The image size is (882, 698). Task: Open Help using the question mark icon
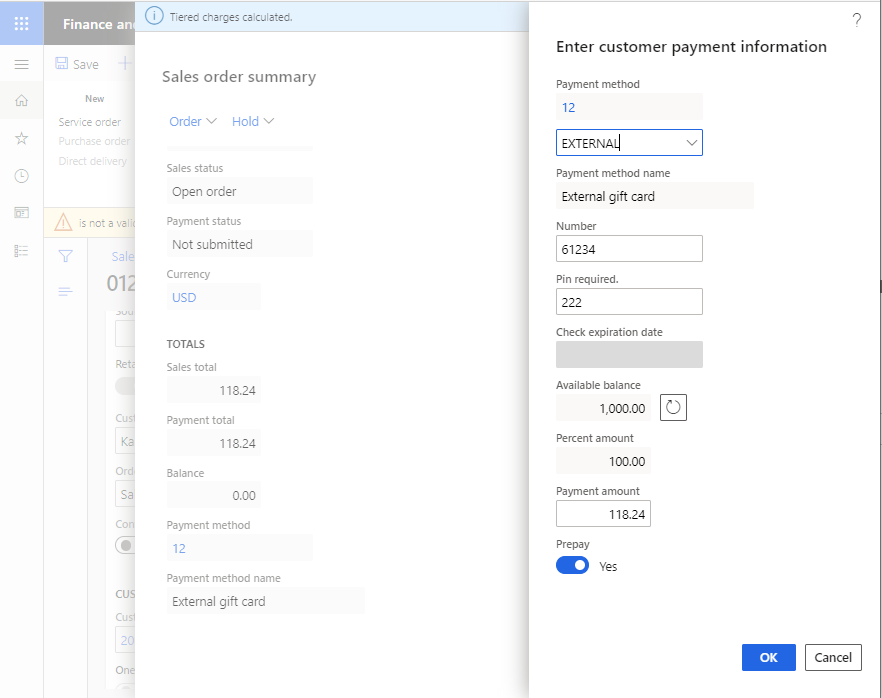(857, 20)
